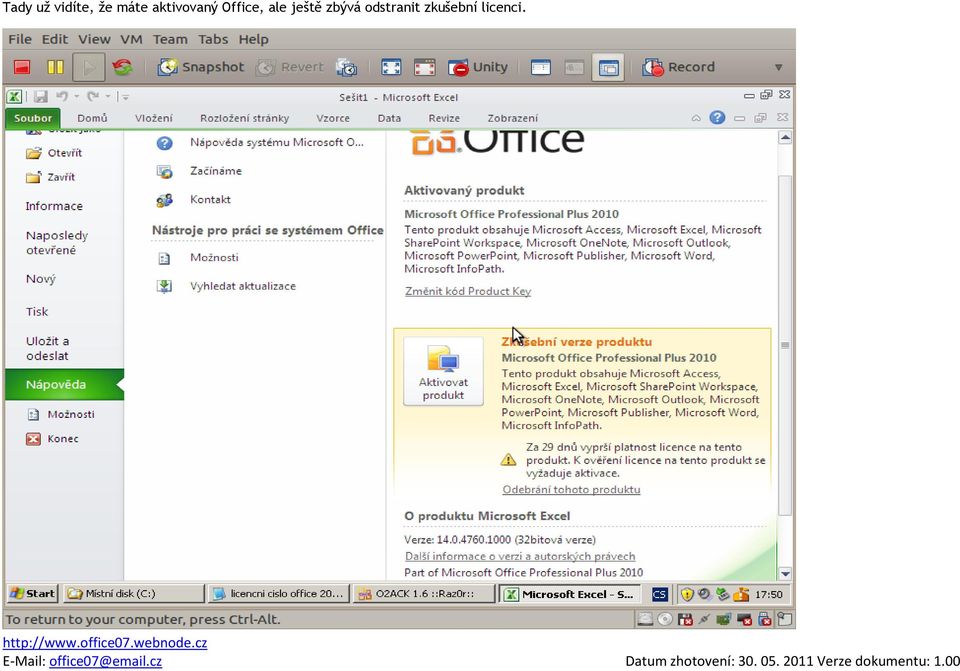Screen dimensions: 960x671
Task: Open Customize Quick Access Toolbar dropdown
Action: (x=124, y=96)
